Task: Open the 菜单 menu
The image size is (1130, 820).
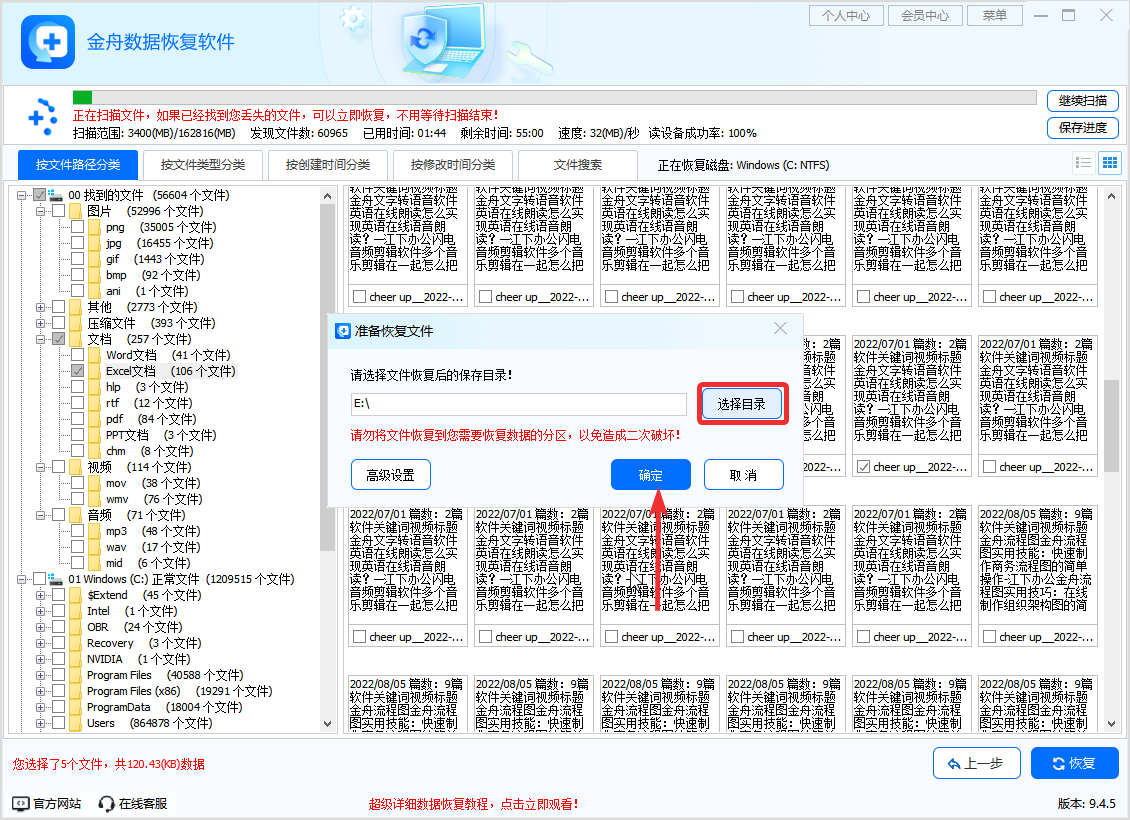Action: (x=995, y=15)
